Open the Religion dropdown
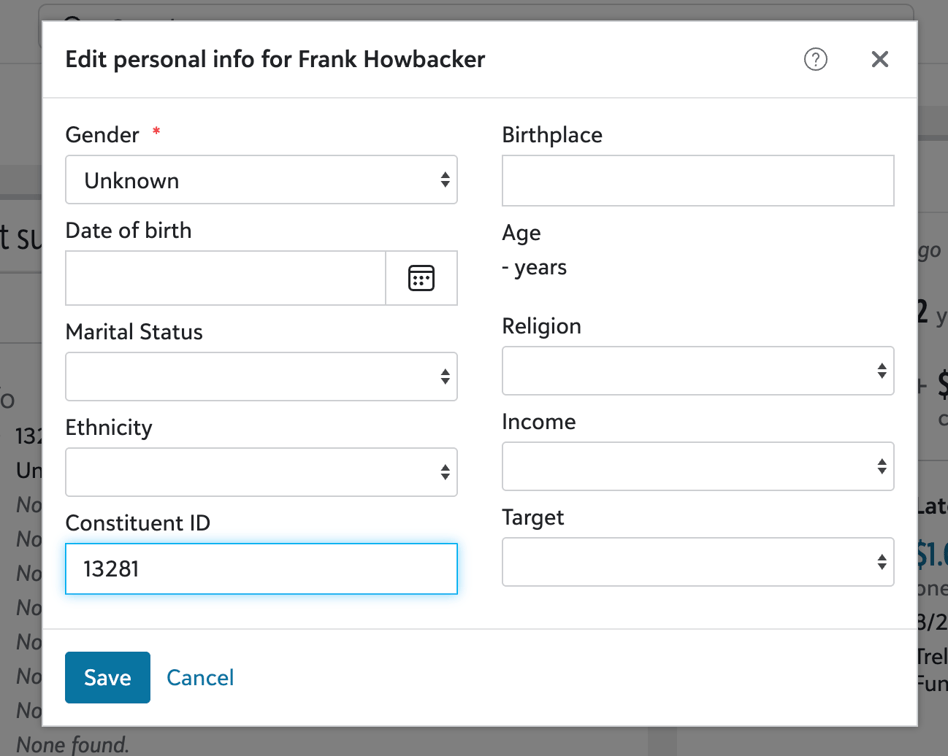 [x=697, y=370]
